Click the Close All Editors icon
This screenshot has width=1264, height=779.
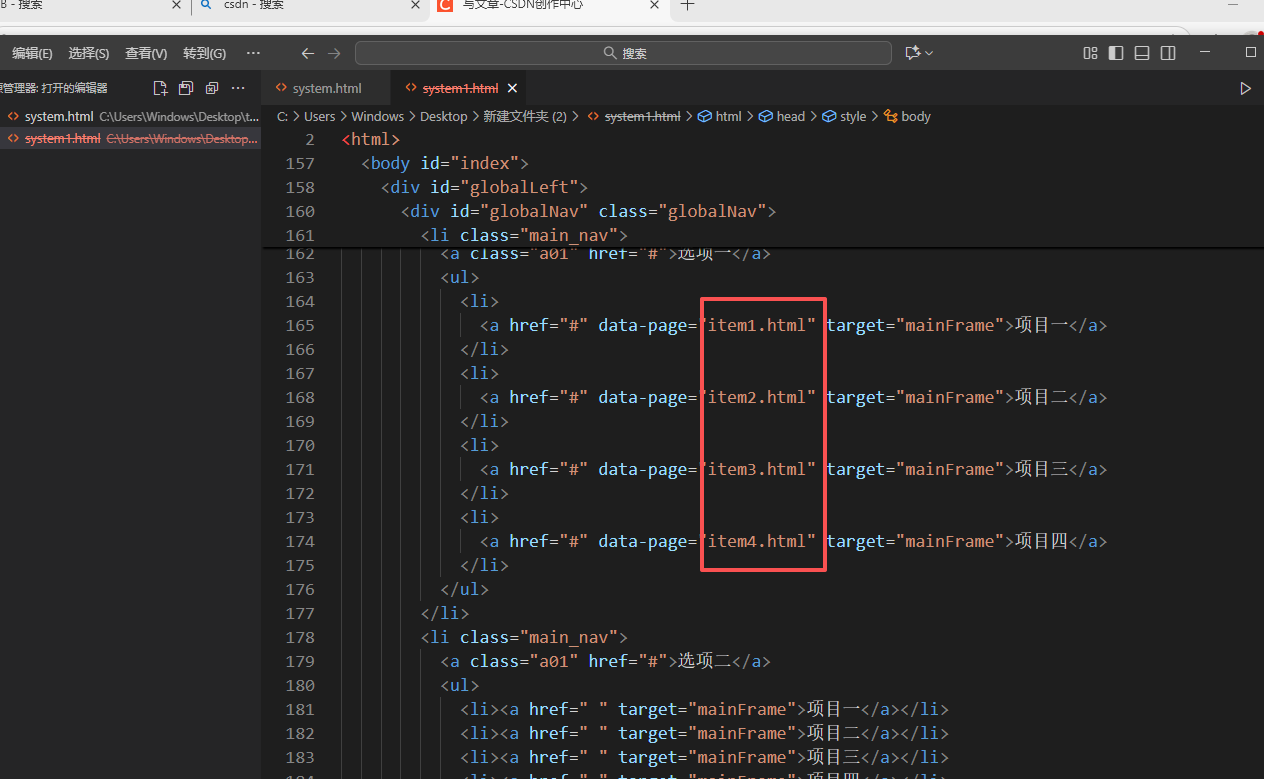(211, 88)
